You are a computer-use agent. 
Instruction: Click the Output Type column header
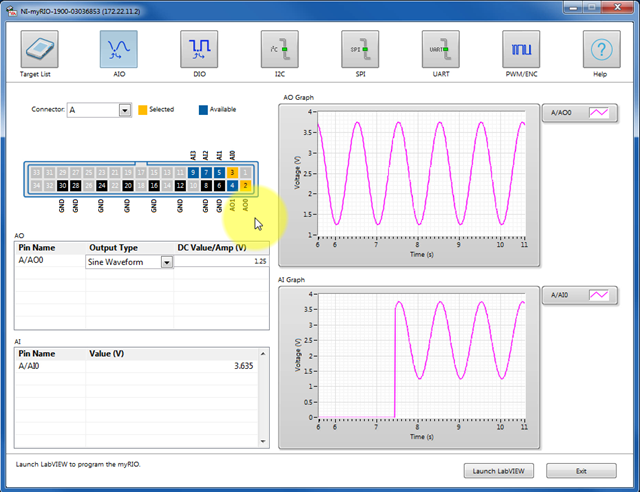tap(129, 248)
